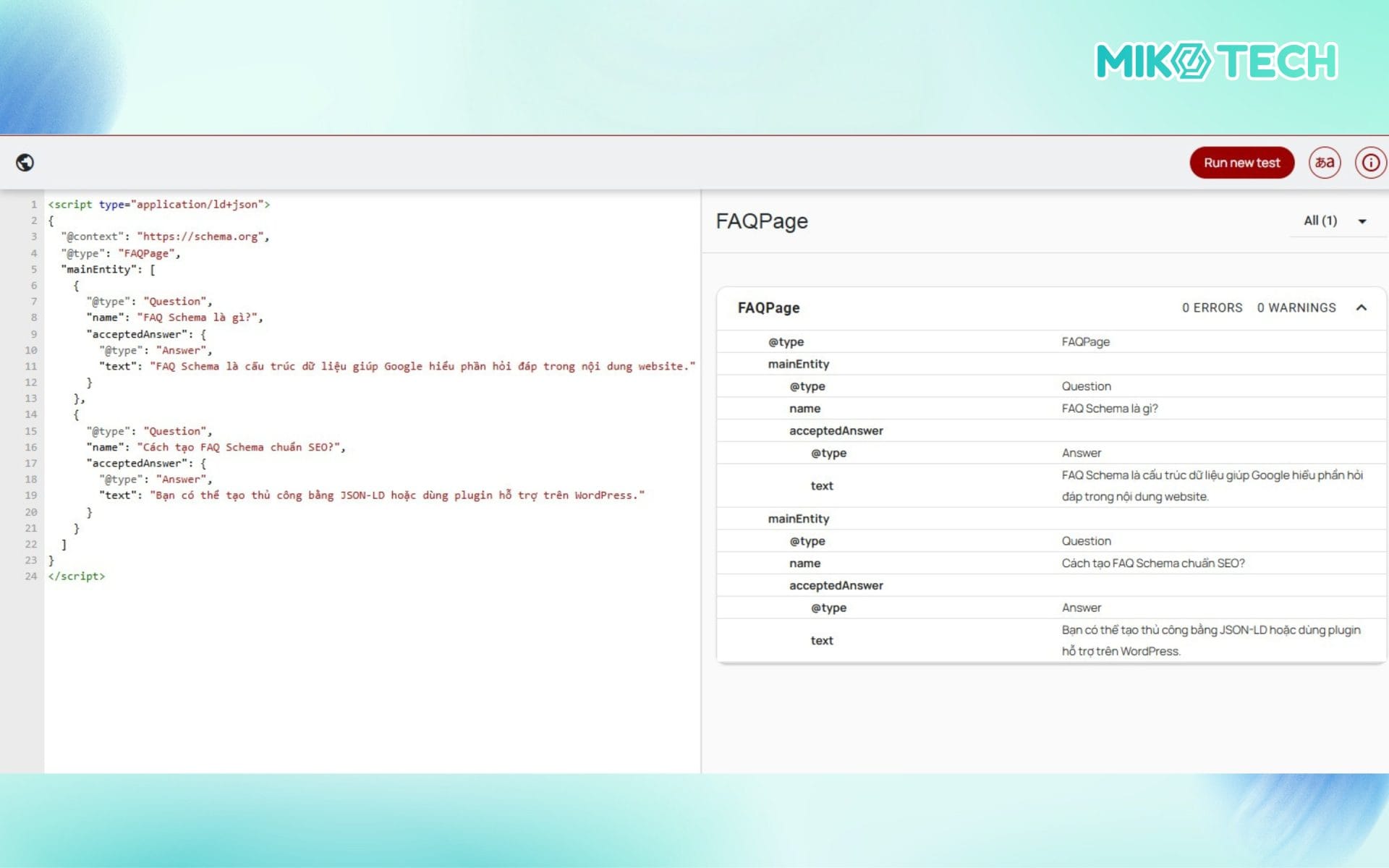Image resolution: width=1389 pixels, height=868 pixels.
Task: Click the MIKOTECH logo
Action: pyautogui.click(x=1217, y=61)
